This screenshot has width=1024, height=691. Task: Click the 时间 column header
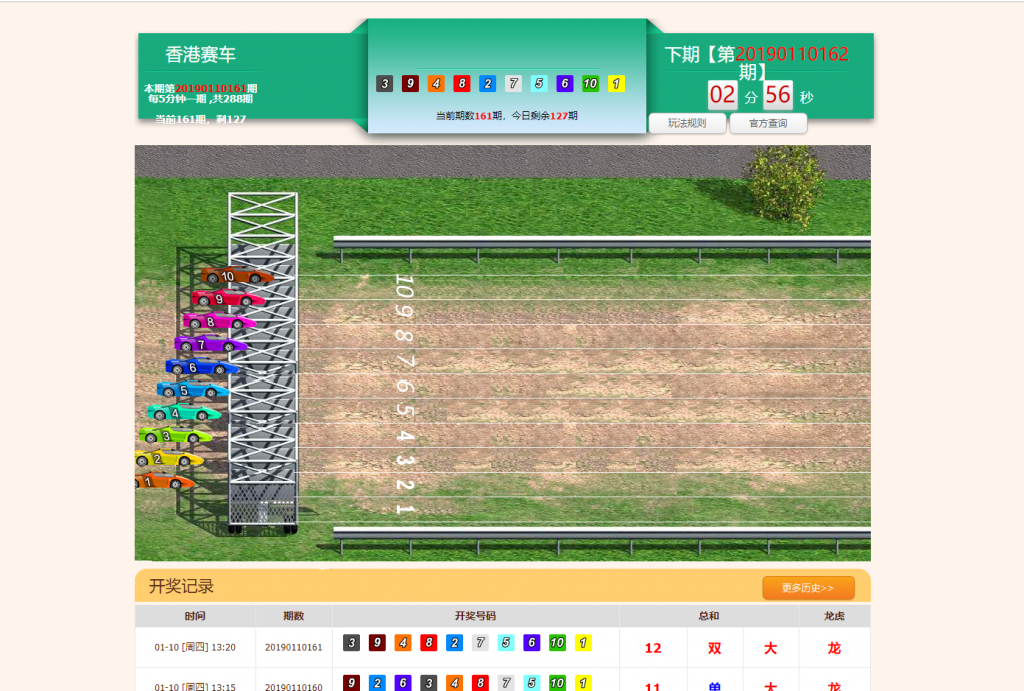(x=195, y=617)
